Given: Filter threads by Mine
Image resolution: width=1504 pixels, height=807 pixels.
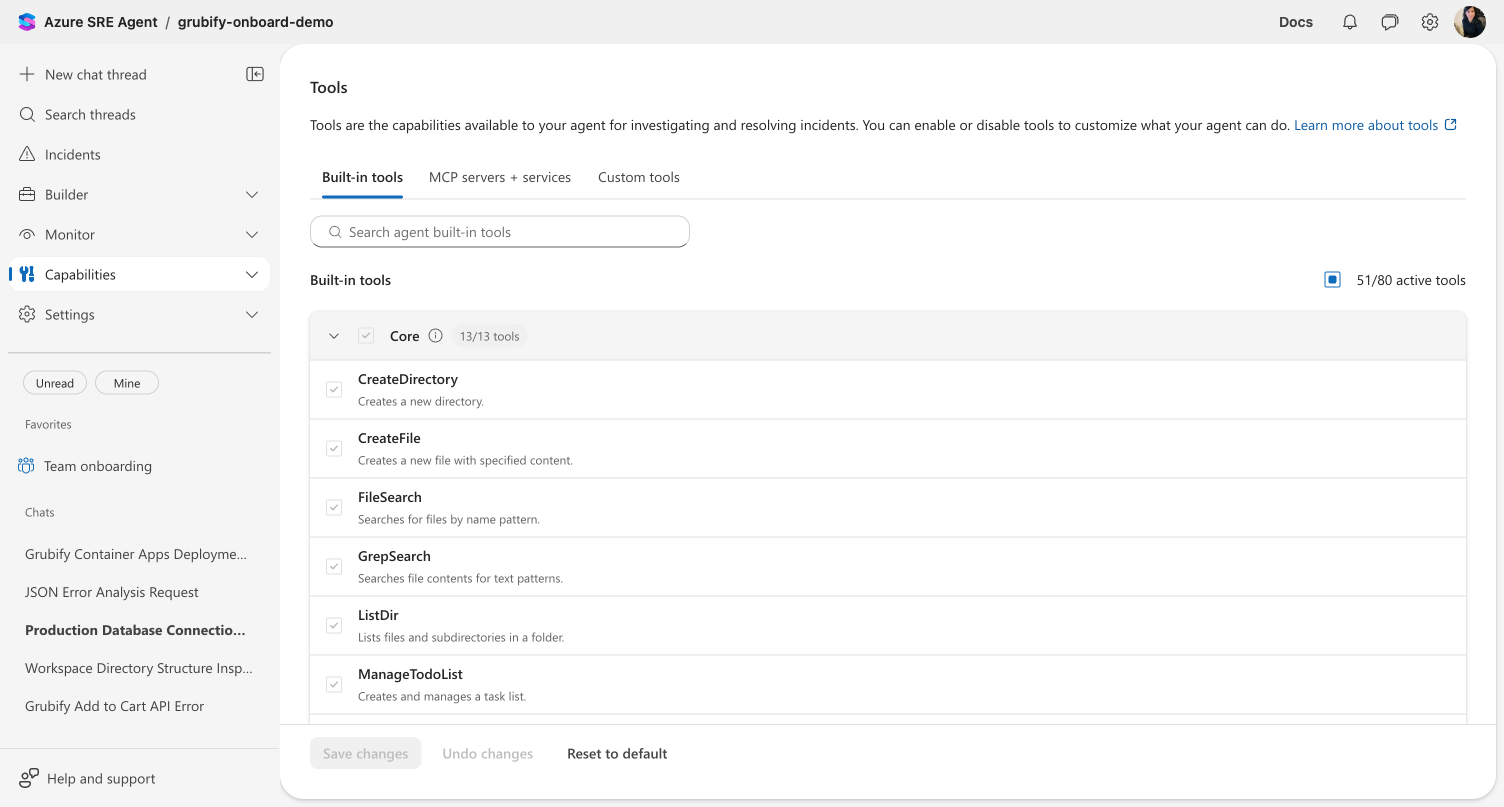Looking at the screenshot, I should click(x=127, y=383).
